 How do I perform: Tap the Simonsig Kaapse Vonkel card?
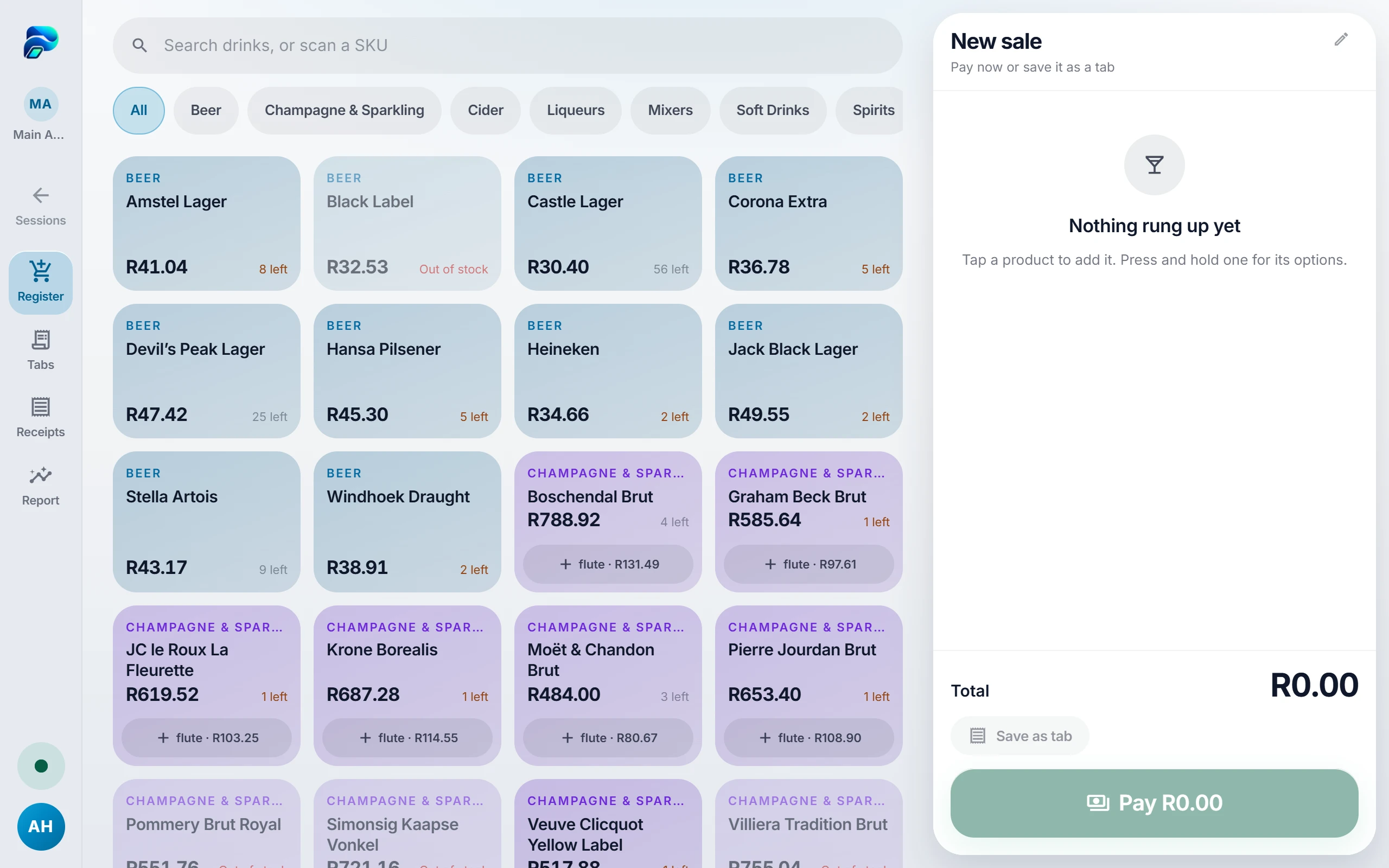407,825
